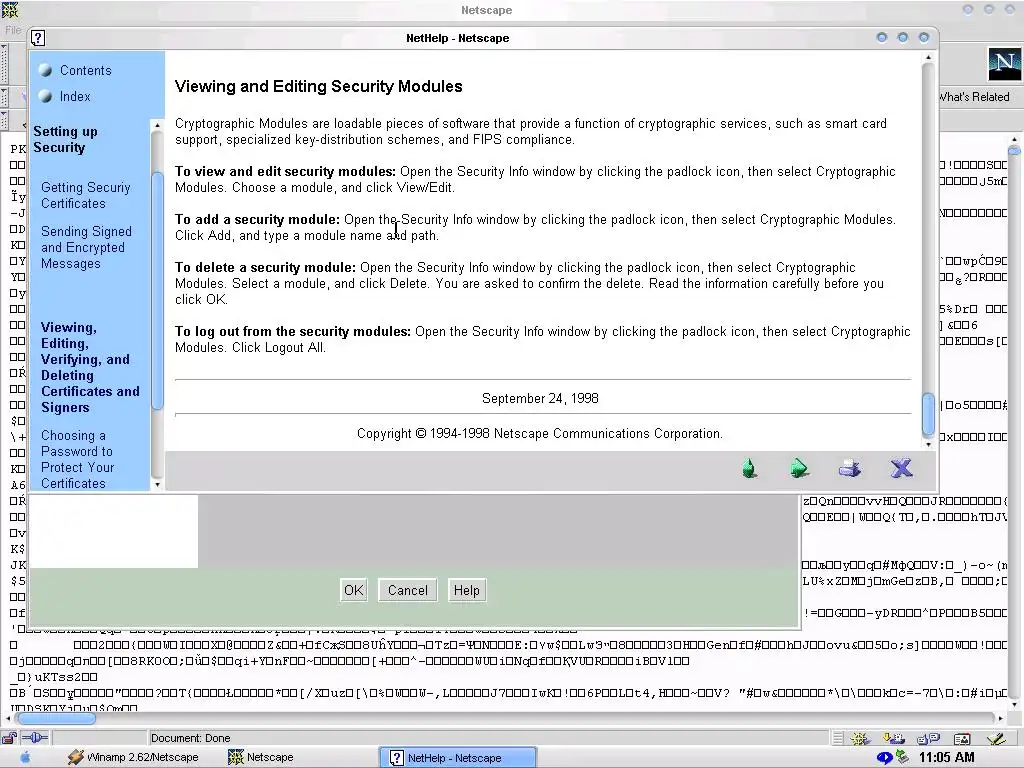
Task: Open the File menu in Netscape window
Action: (13, 29)
